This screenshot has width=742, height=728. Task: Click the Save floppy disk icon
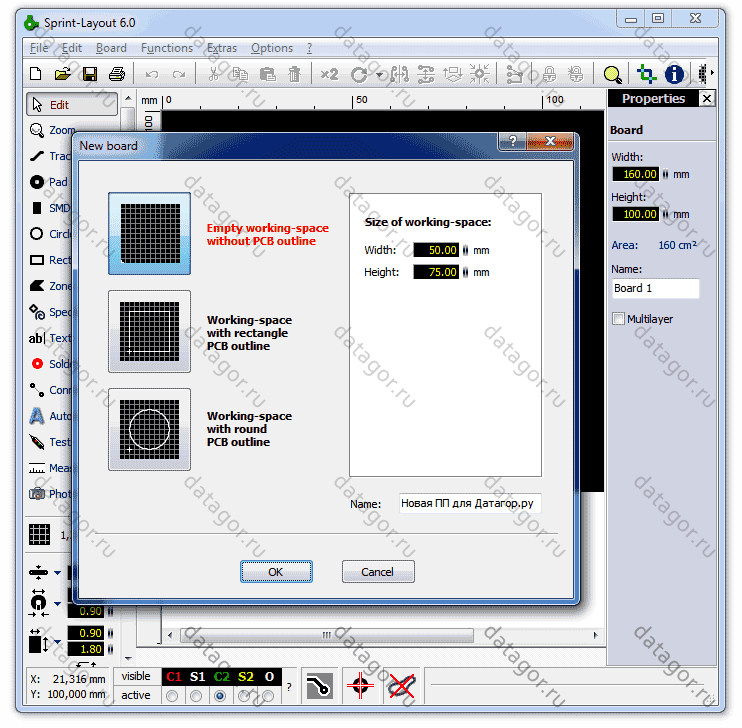[90, 74]
